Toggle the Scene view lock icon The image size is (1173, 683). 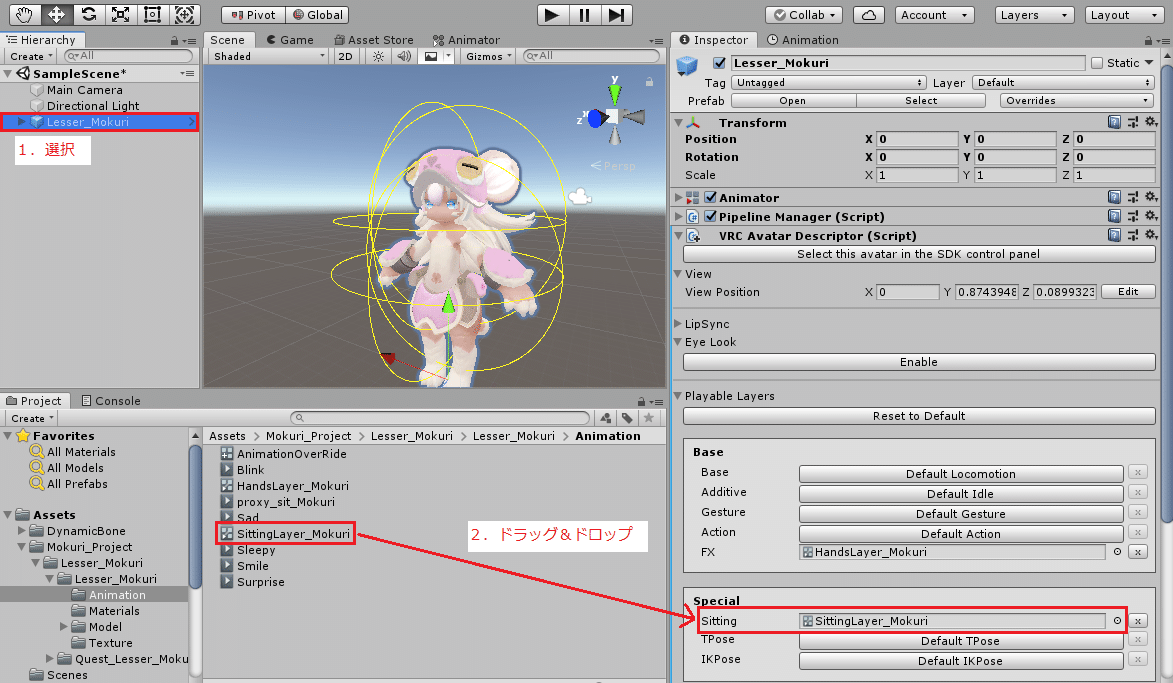coord(649,82)
